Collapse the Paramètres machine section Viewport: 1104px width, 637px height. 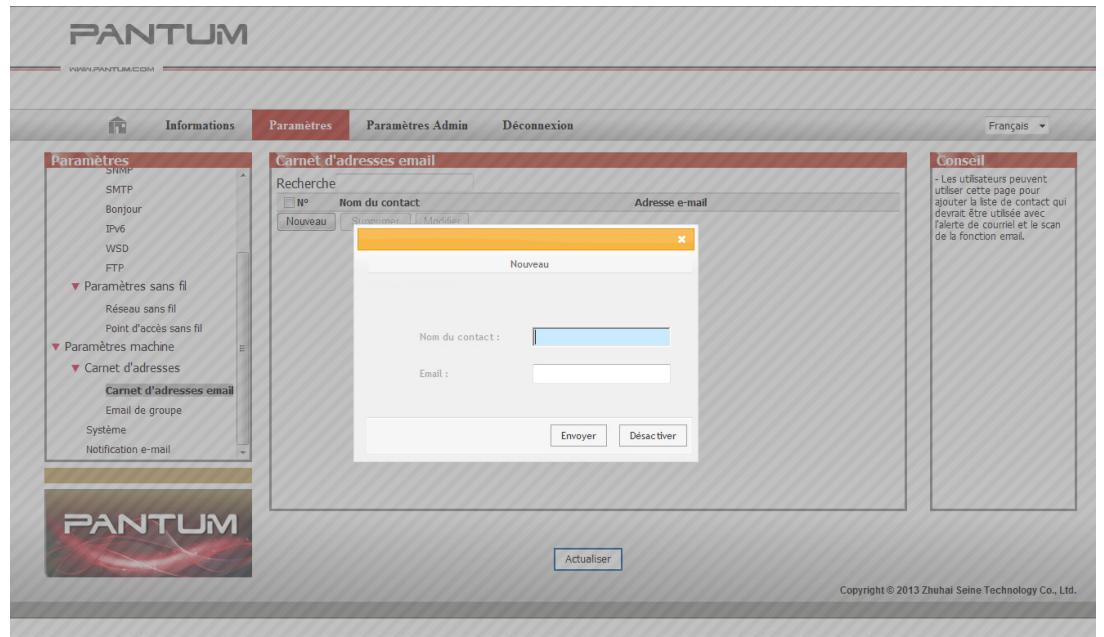(57, 347)
